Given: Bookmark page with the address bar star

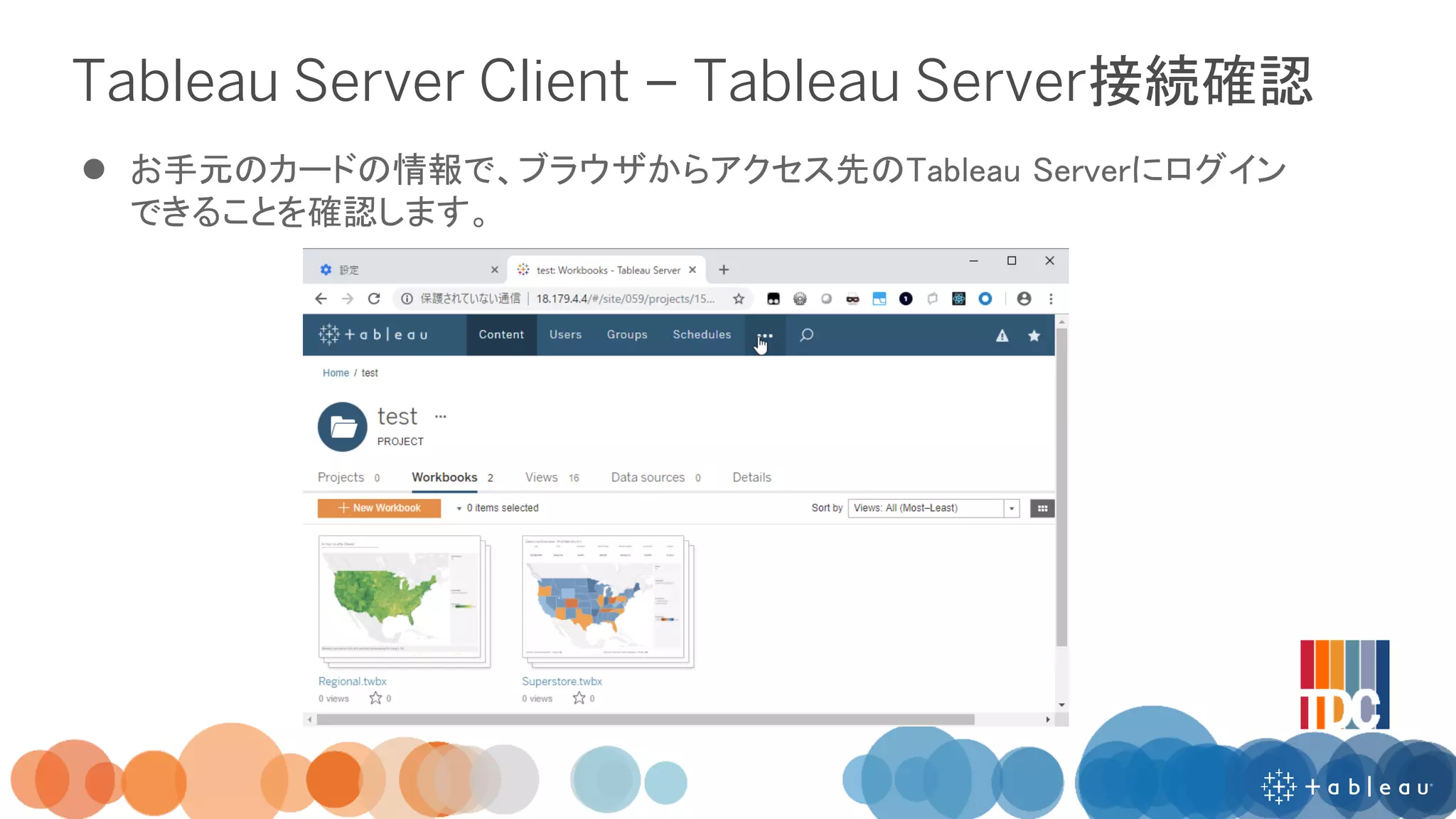Looking at the screenshot, I should click(x=739, y=299).
